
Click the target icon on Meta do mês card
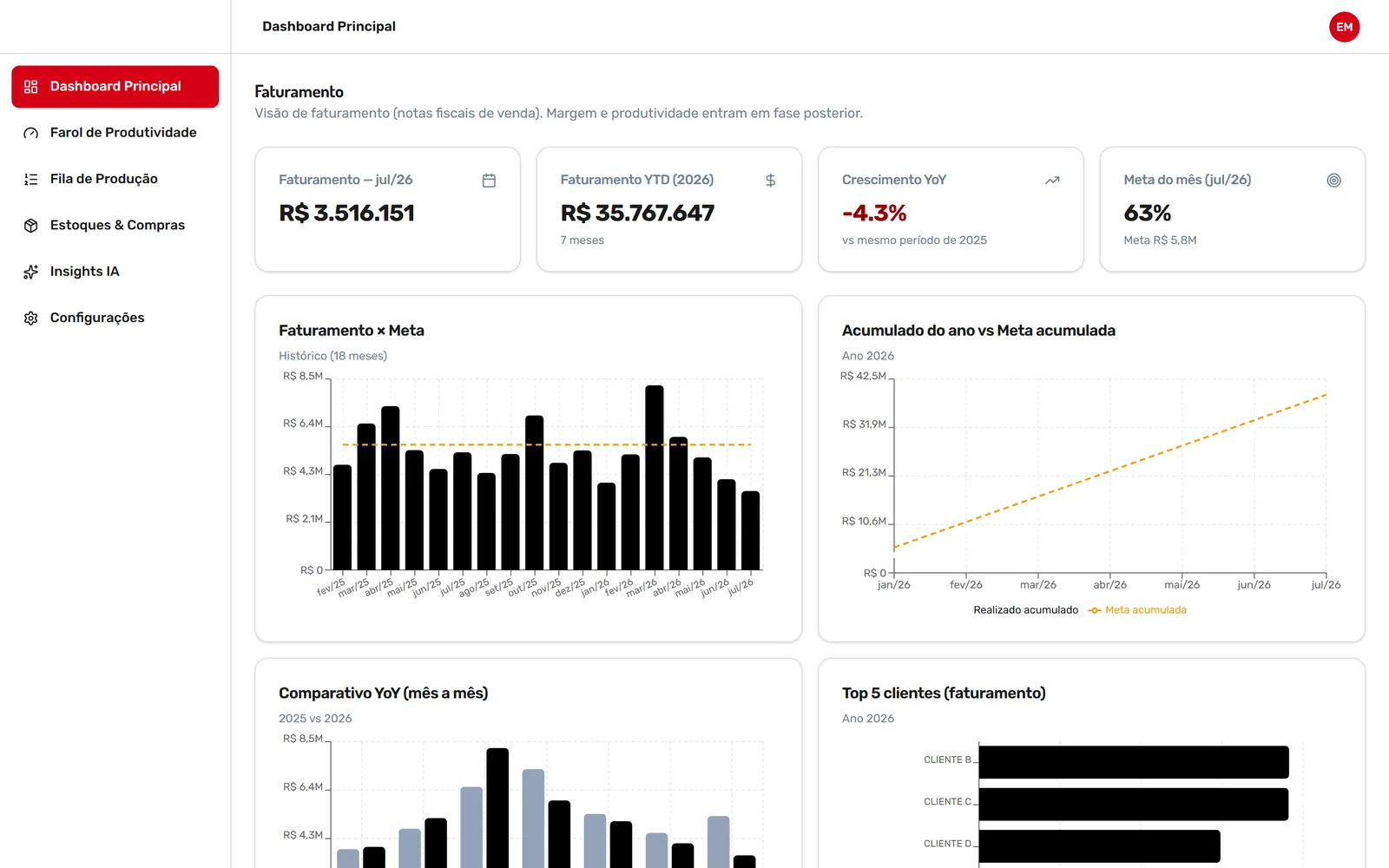tap(1333, 181)
